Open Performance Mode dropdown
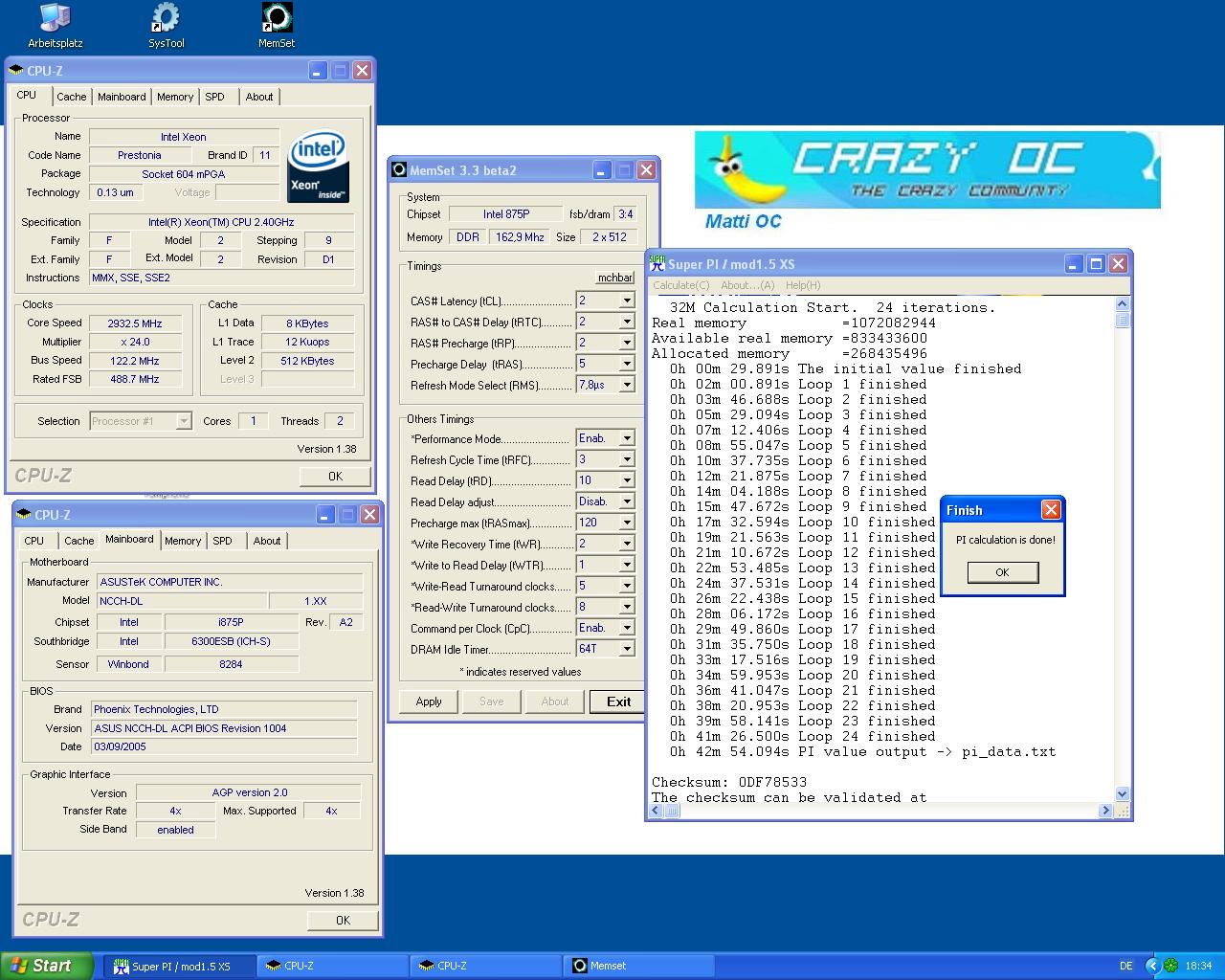This screenshot has height=980, width=1225. pos(627,438)
